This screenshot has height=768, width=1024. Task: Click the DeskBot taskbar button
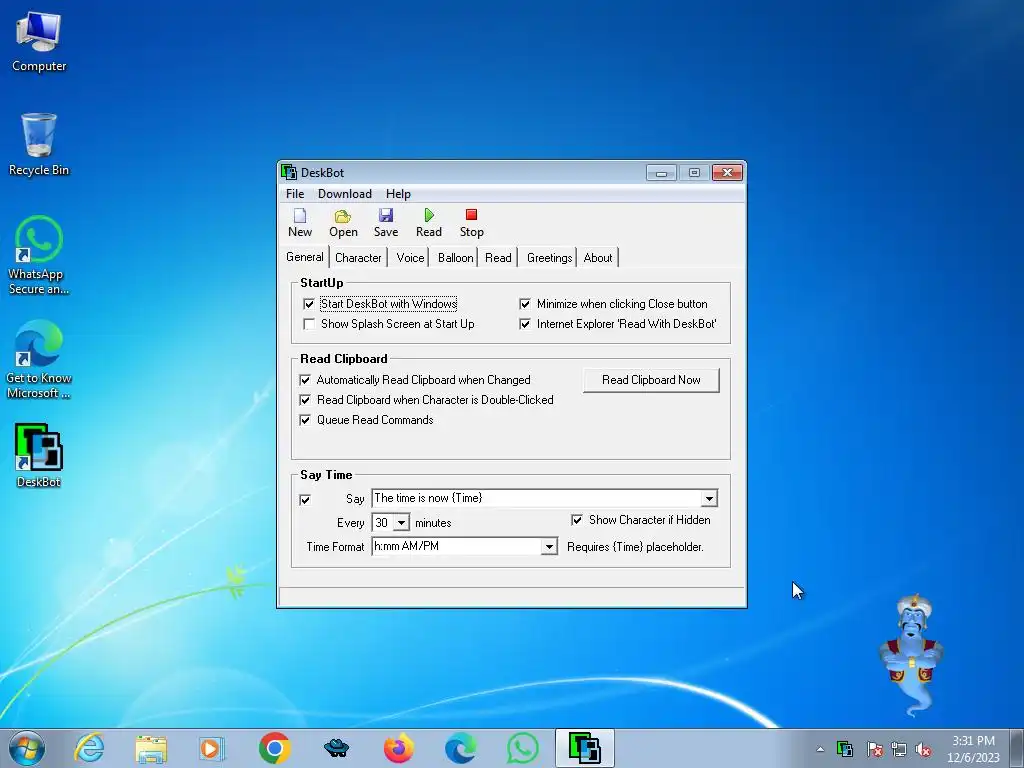coord(584,748)
